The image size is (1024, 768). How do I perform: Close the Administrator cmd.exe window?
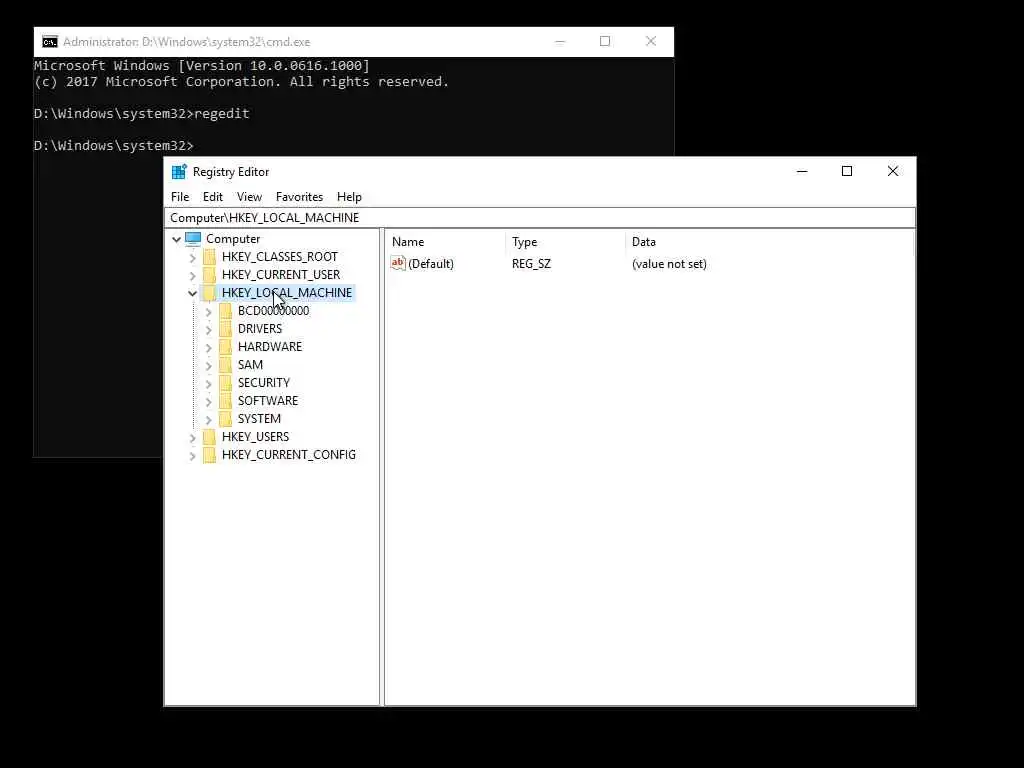point(651,41)
